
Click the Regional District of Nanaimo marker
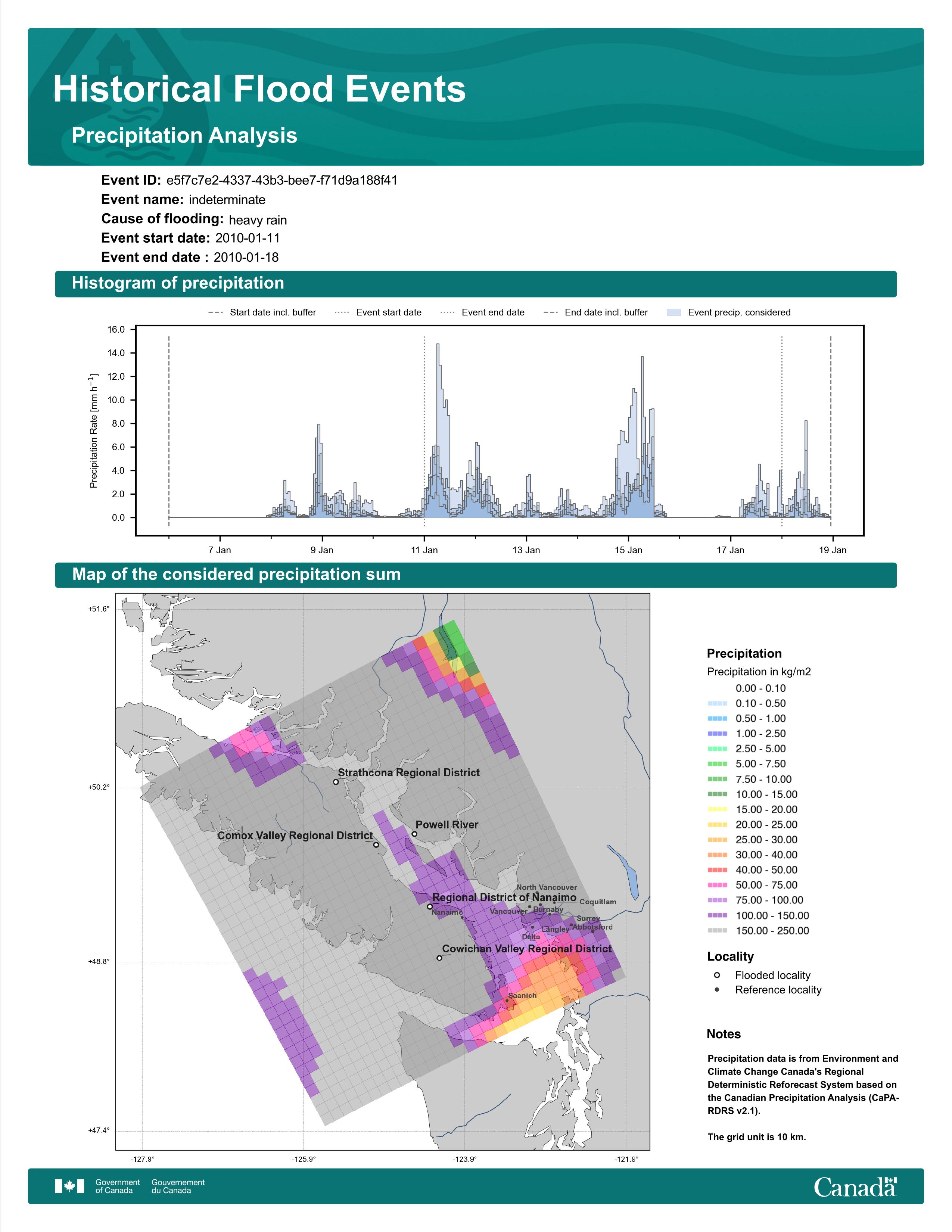pos(430,906)
